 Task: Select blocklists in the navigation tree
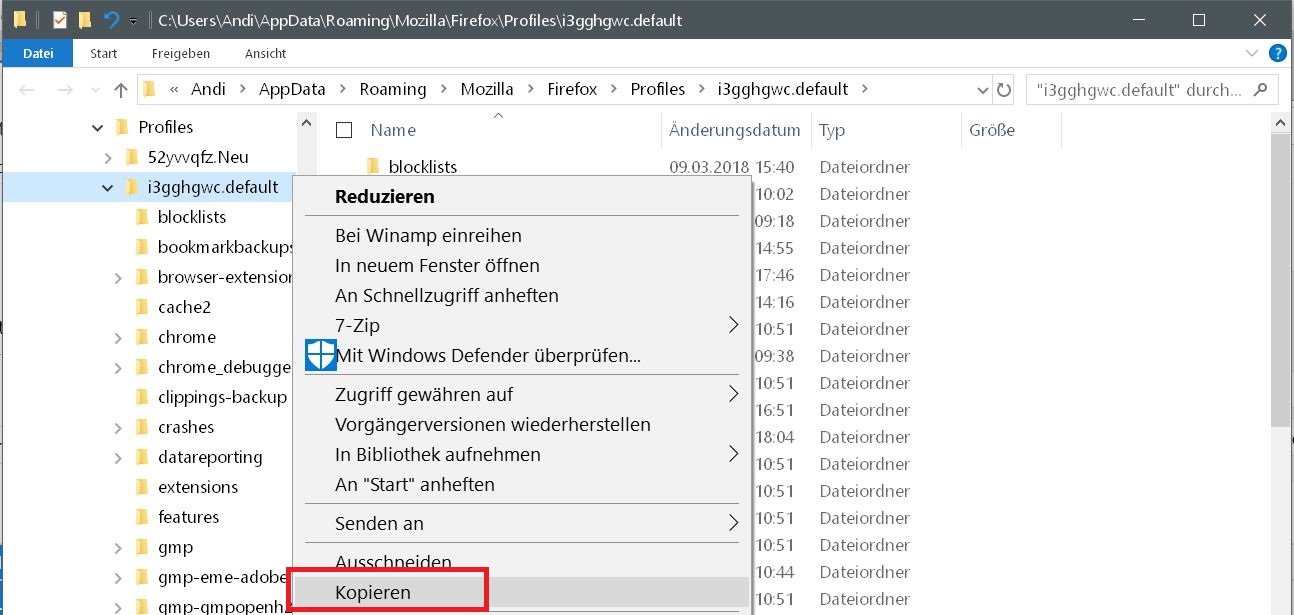click(x=192, y=217)
